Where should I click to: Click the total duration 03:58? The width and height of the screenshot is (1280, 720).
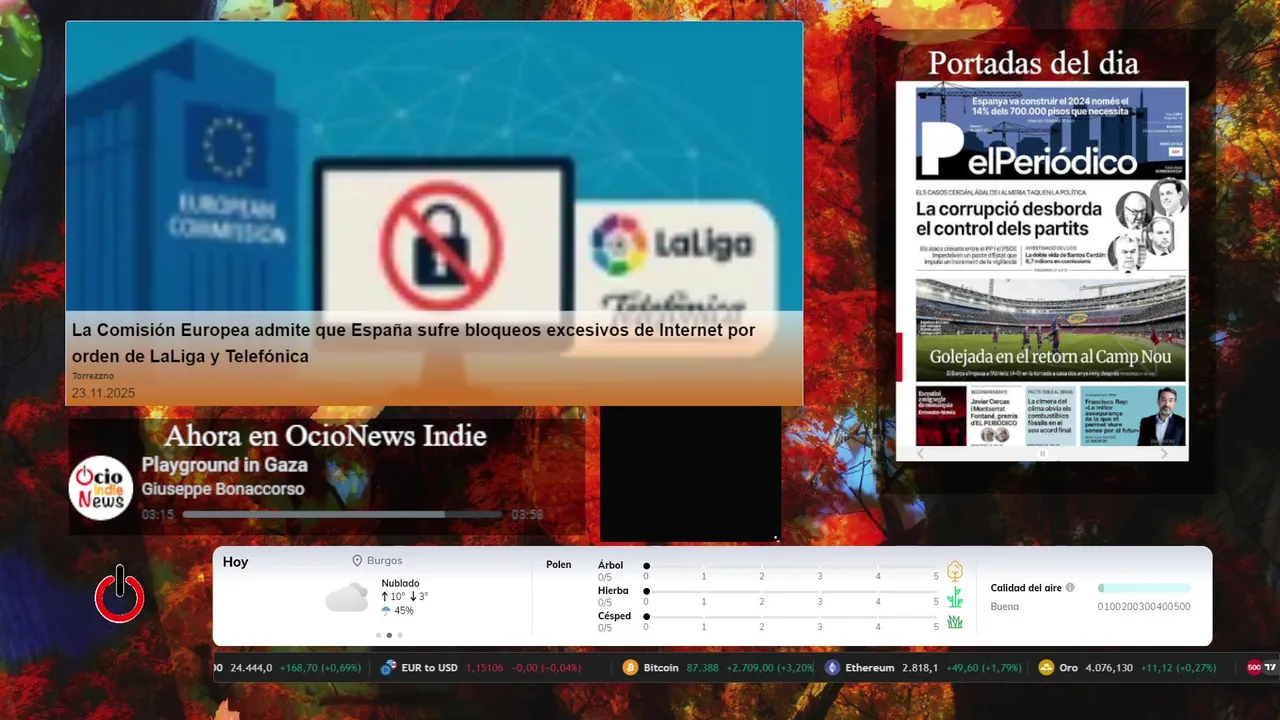pos(527,515)
